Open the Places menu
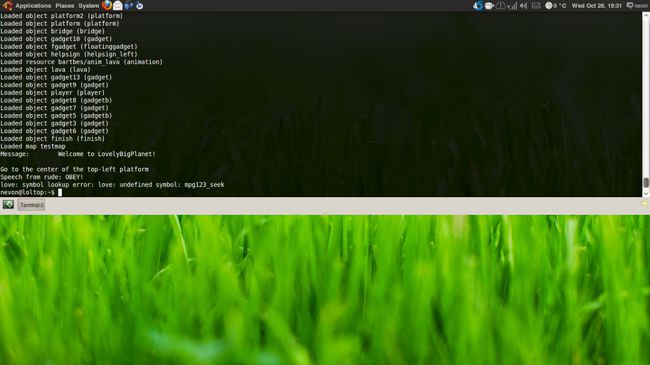This screenshot has width=650, height=365. coord(65,6)
